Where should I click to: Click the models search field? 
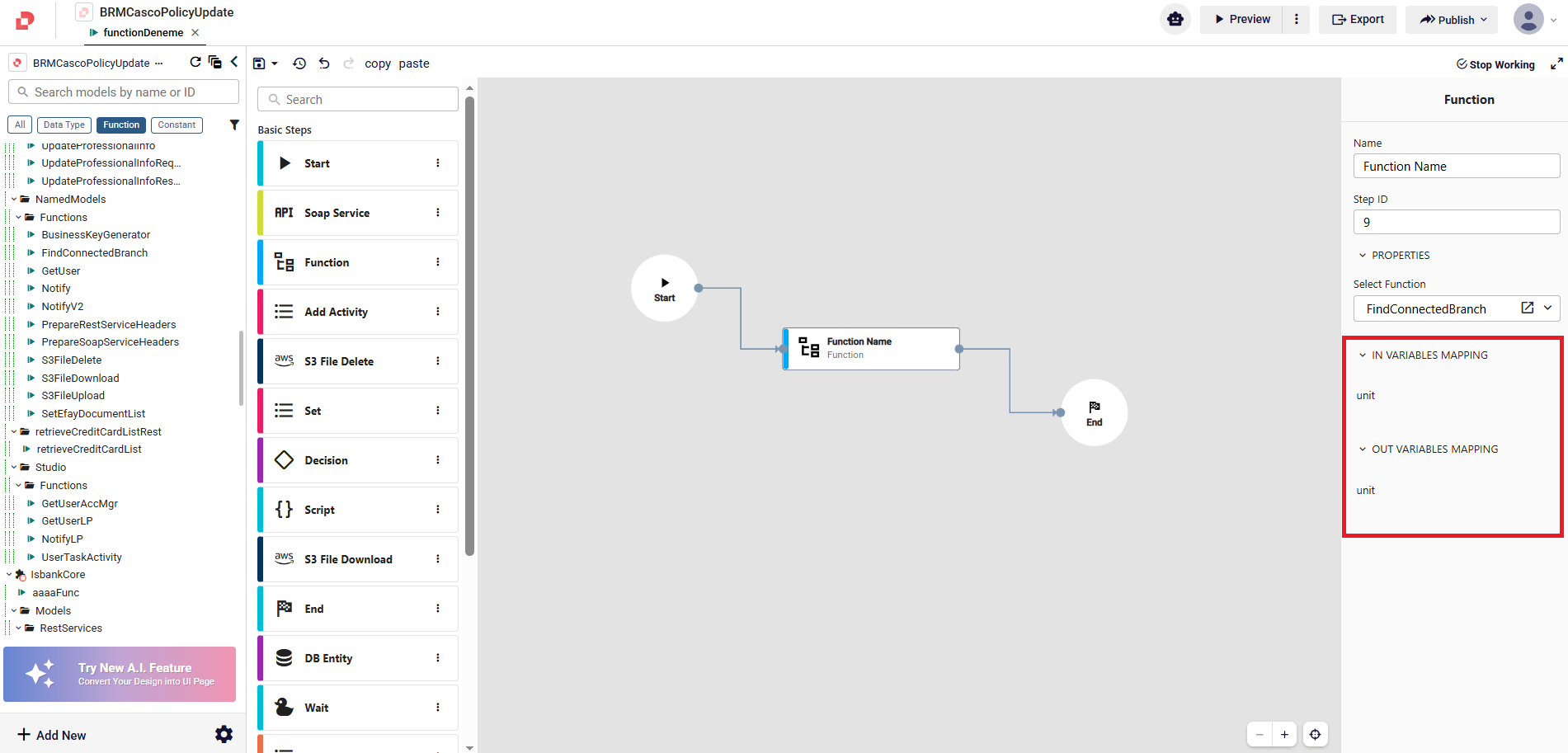(124, 92)
